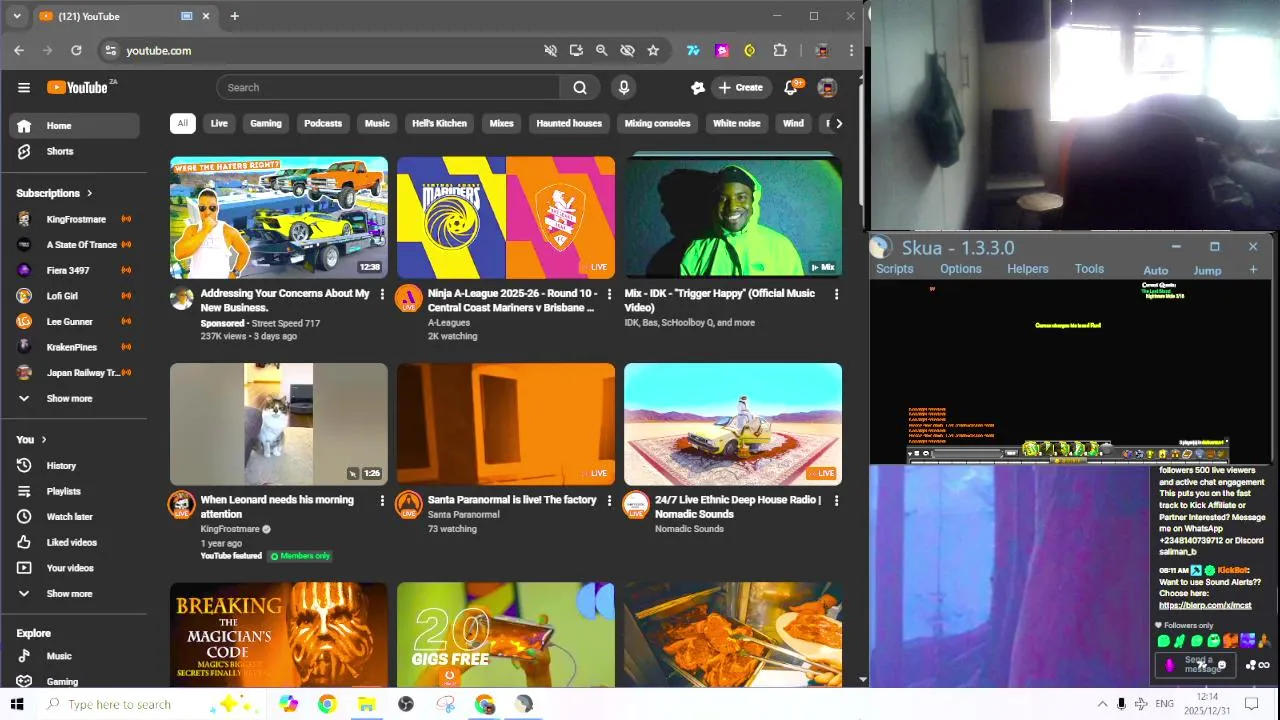Click the search magnifier button on YouTube
Image resolution: width=1280 pixels, height=720 pixels.
tap(580, 87)
